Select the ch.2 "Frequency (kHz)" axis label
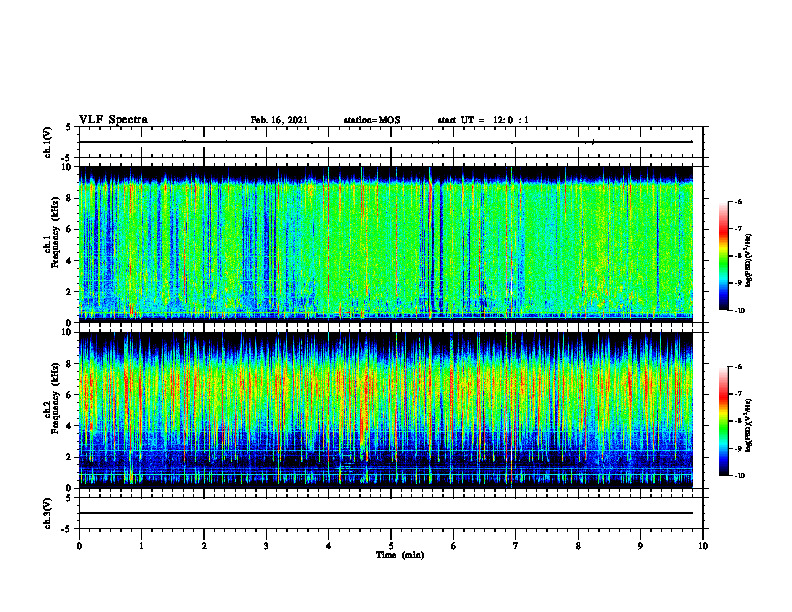The height and width of the screenshot is (612, 792). point(54,398)
